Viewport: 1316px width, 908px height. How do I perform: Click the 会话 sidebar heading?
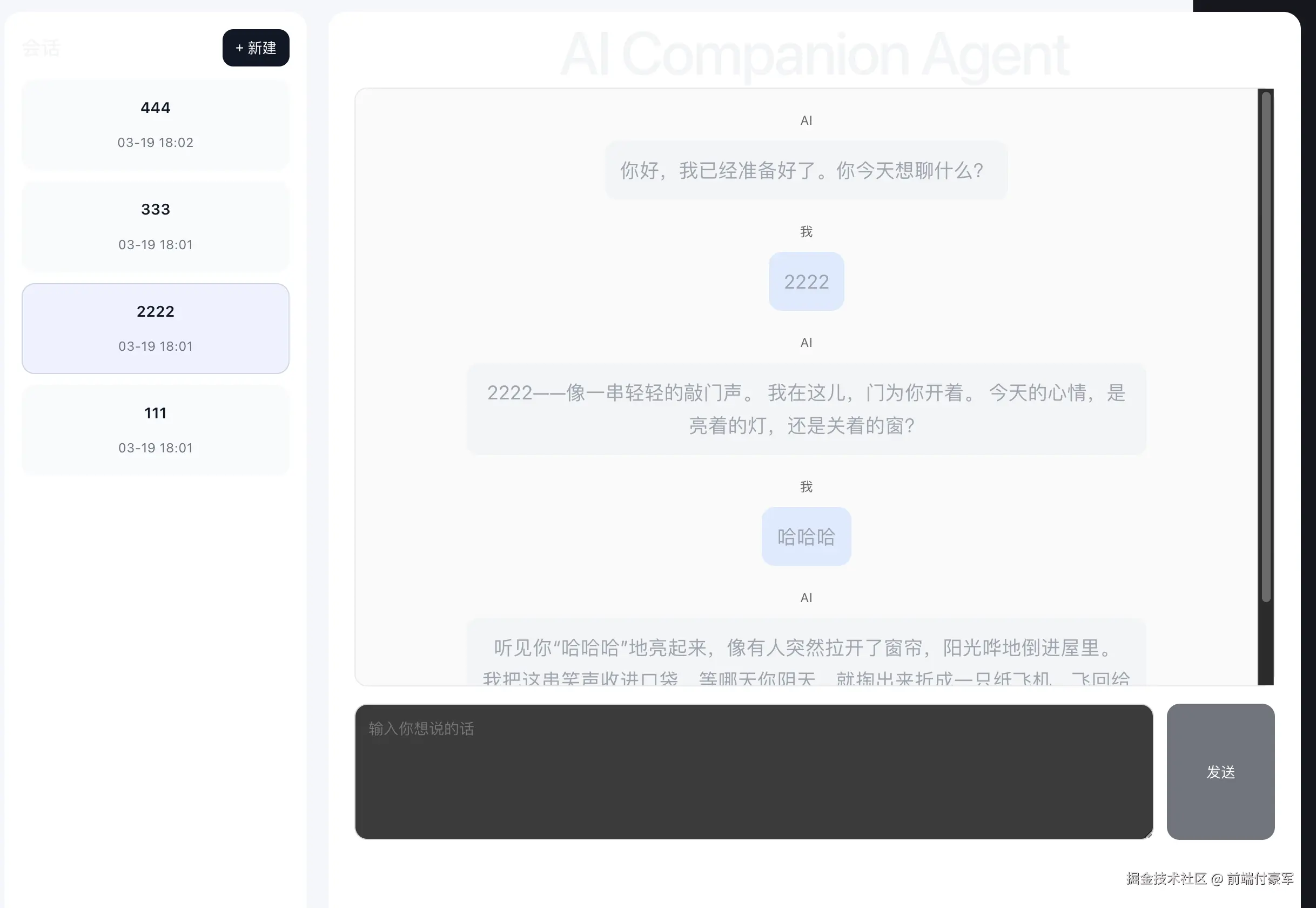[x=41, y=48]
